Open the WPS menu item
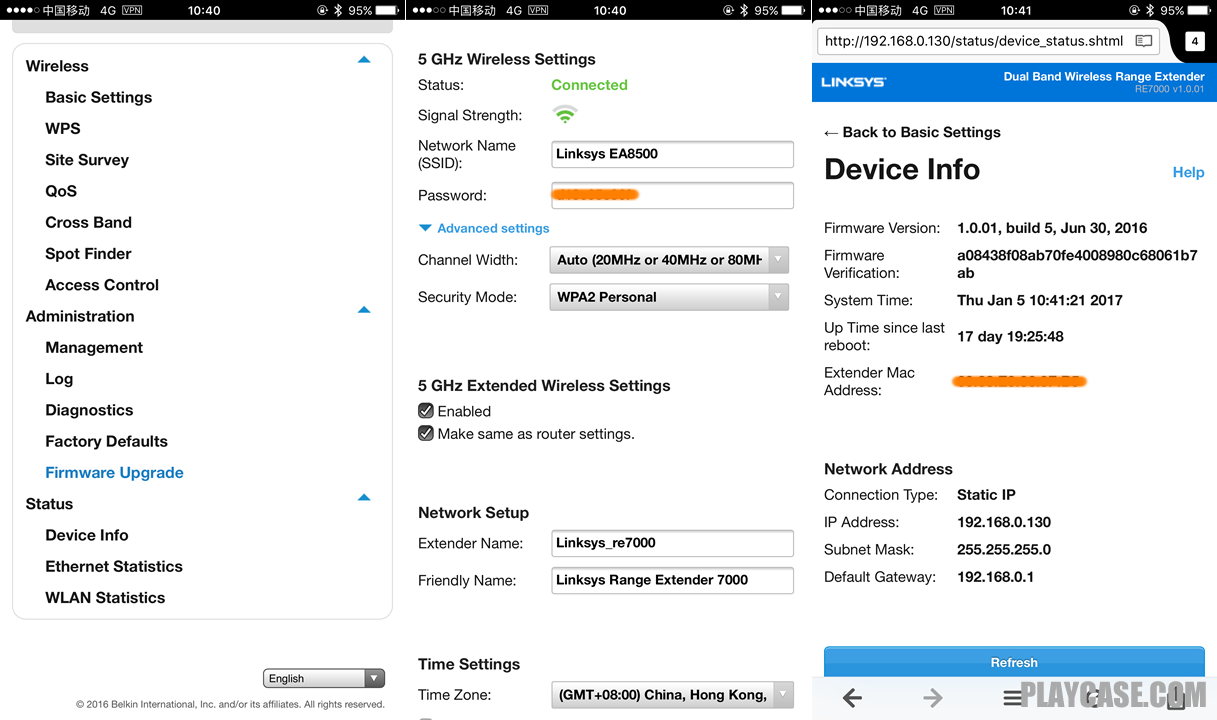The width and height of the screenshot is (1217, 720). click(63, 128)
